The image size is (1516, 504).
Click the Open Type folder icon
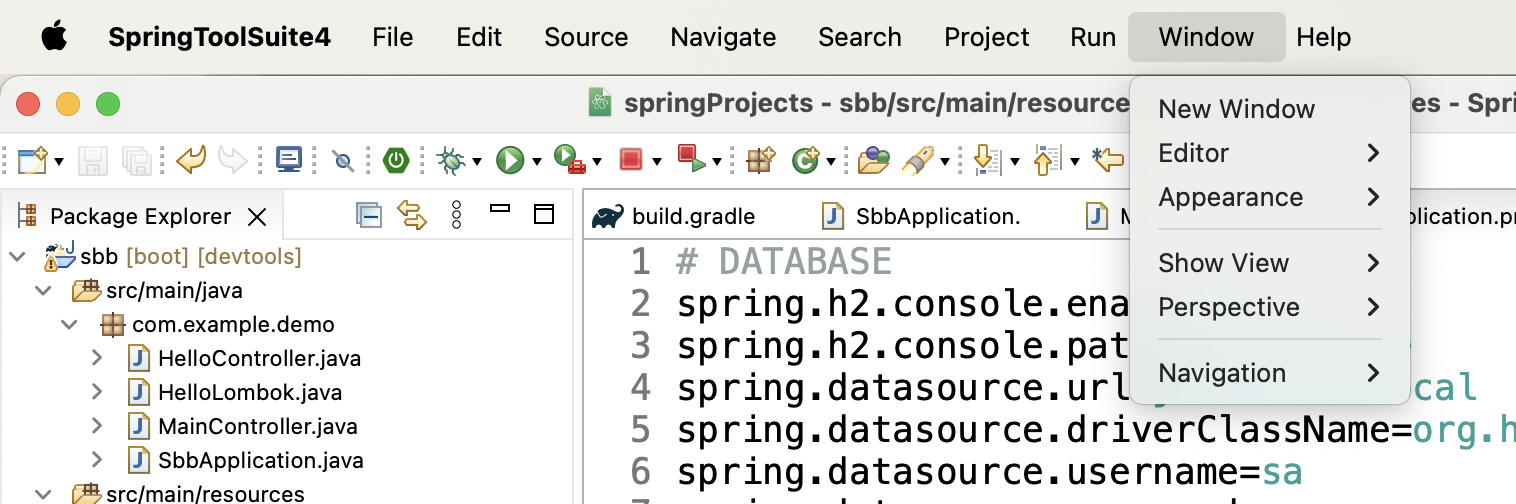click(873, 160)
